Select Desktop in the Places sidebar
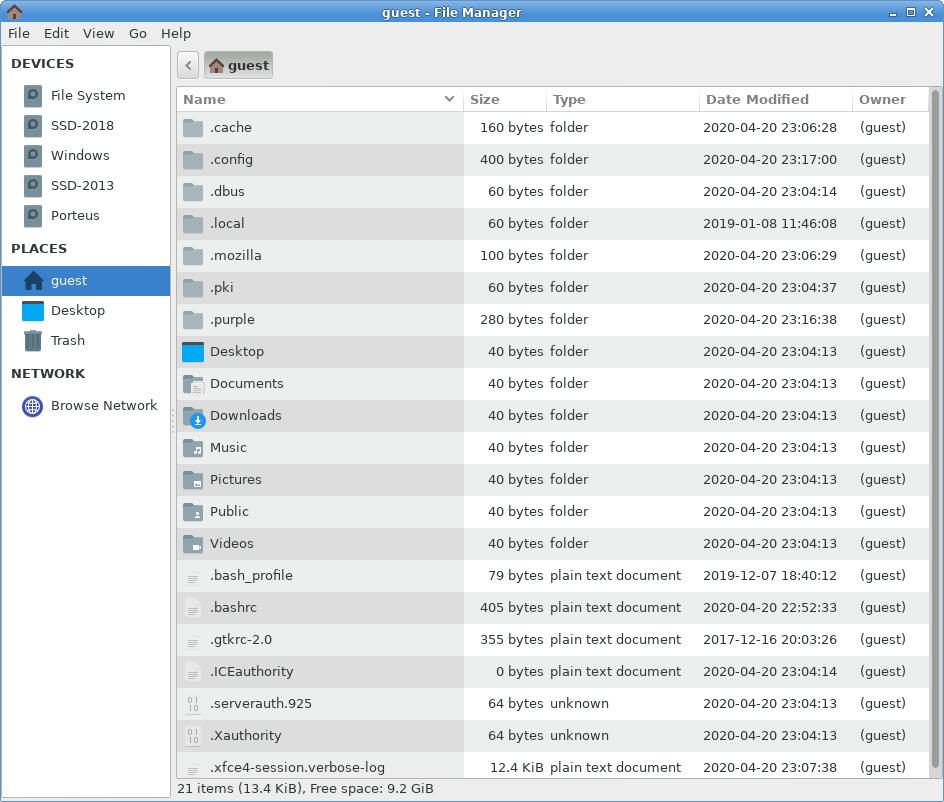 pos(78,311)
